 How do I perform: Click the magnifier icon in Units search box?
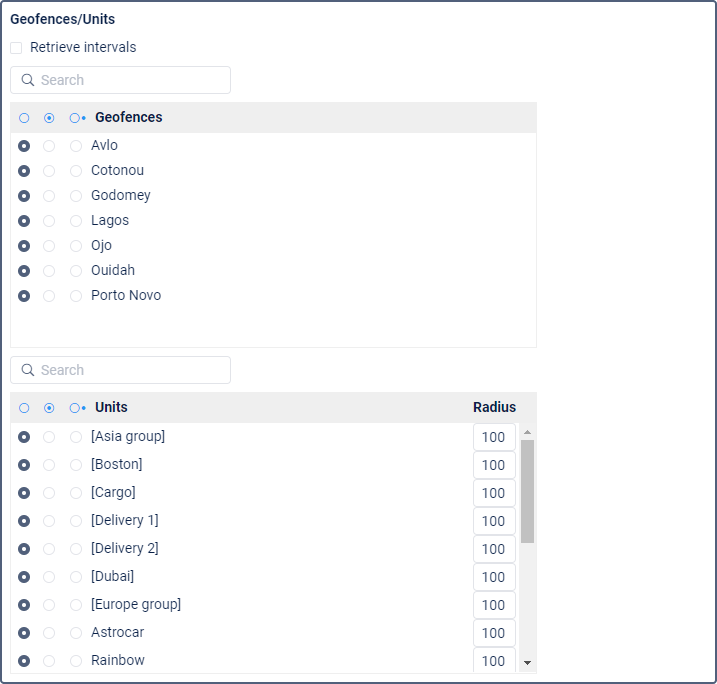coord(28,370)
